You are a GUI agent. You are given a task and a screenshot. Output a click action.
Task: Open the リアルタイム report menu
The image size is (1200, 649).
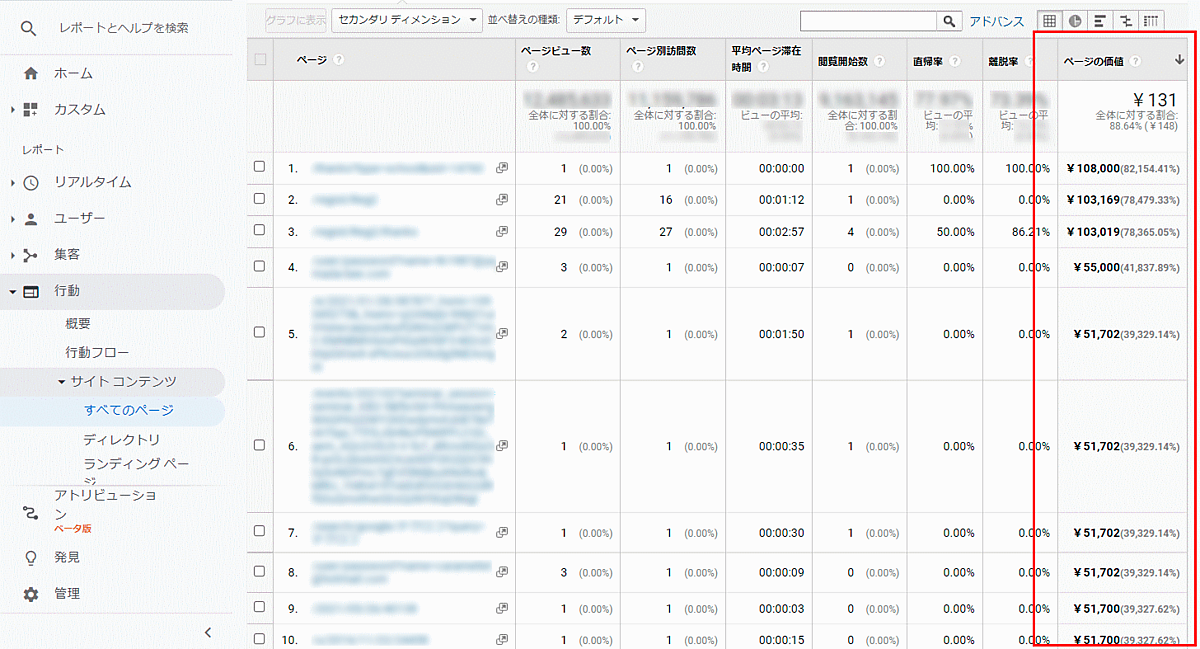tap(92, 182)
